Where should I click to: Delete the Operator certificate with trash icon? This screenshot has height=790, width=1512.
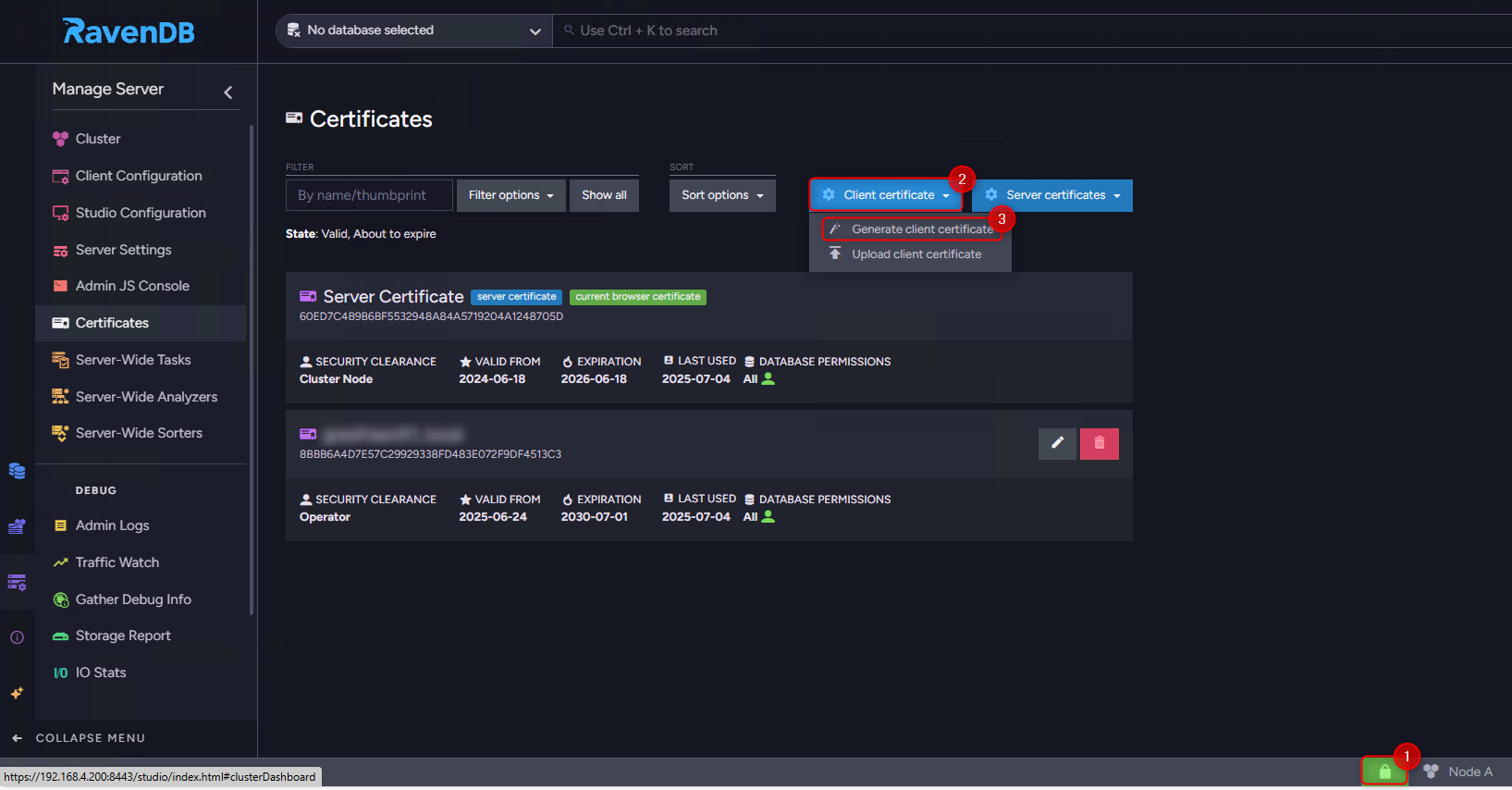coord(1100,444)
